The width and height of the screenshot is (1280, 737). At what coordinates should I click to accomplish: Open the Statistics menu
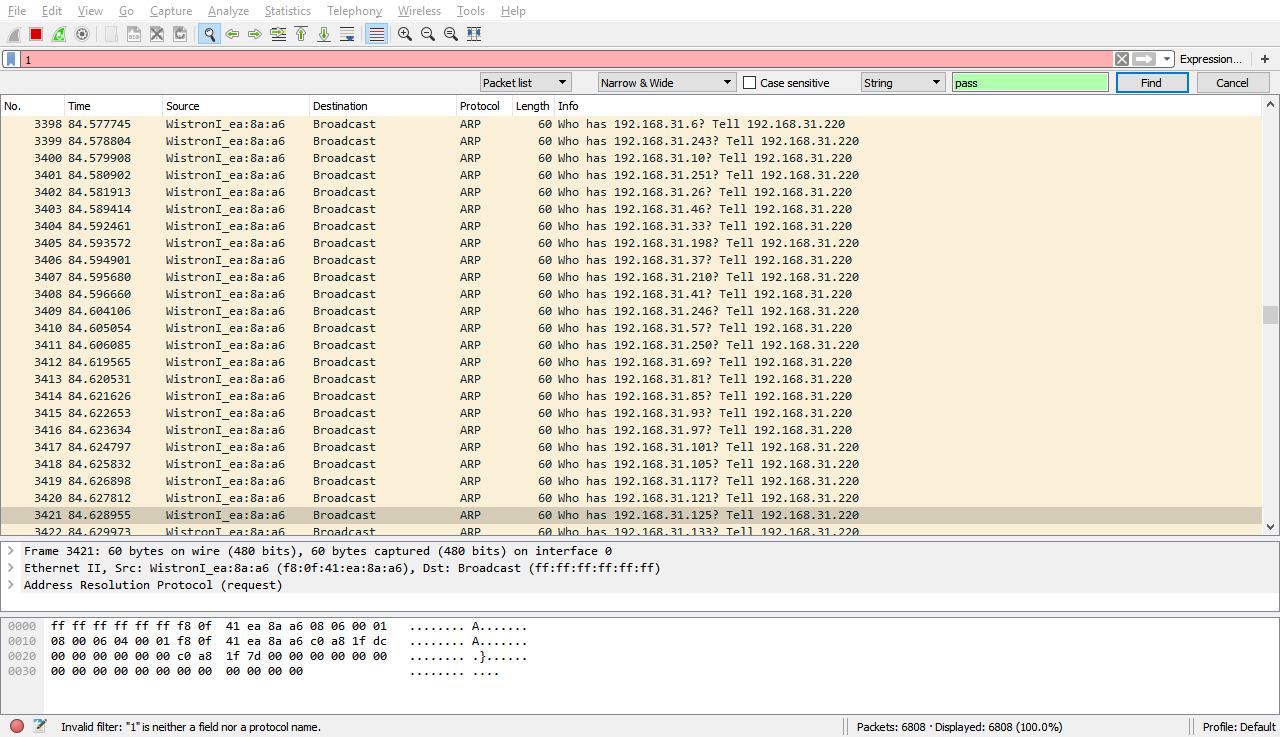(287, 11)
